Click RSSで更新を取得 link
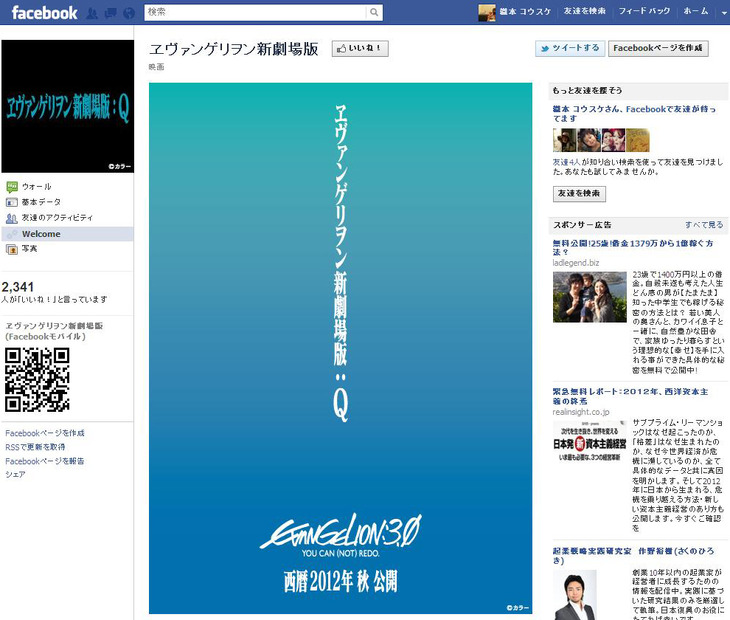Screen dimensions: 730x620 (35, 447)
